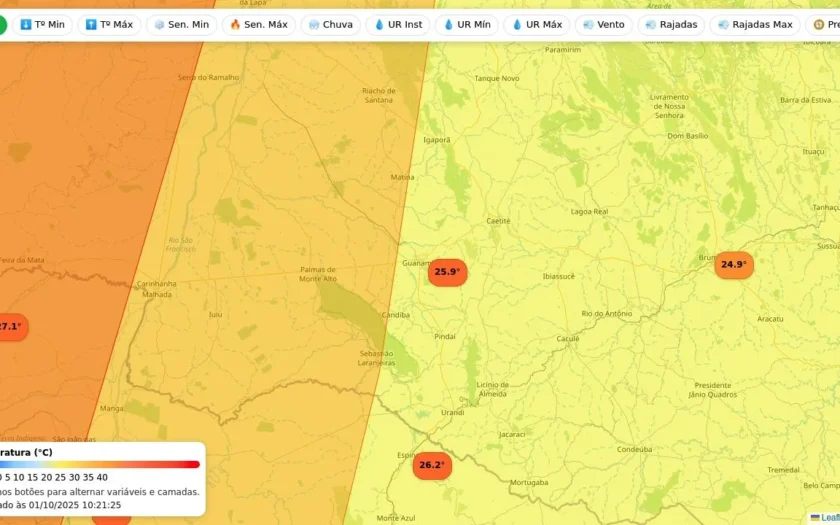Screen dimensions: 840x525
Task: Select Rajadas Max variable
Action: pos(755,24)
